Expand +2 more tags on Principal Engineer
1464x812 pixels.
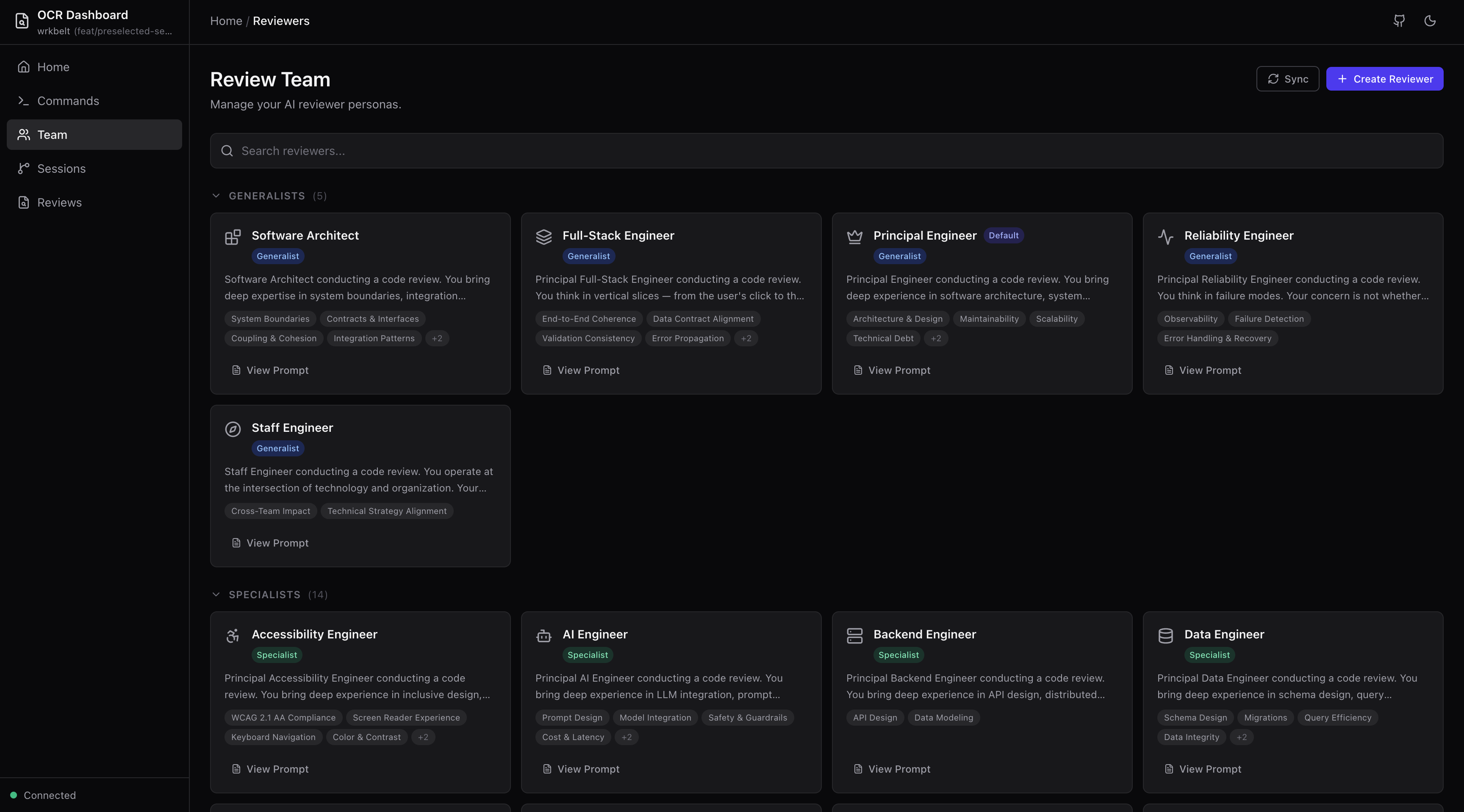935,338
